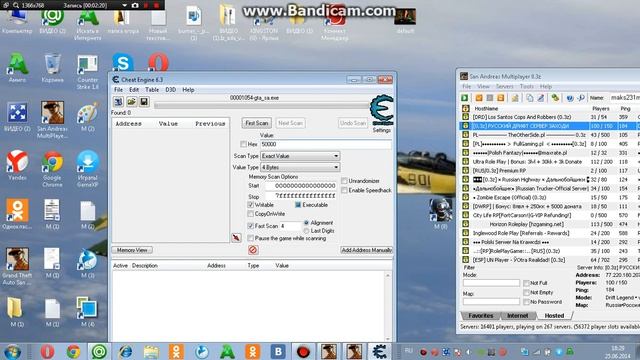Open the SA-MP Tools menu

point(527,87)
